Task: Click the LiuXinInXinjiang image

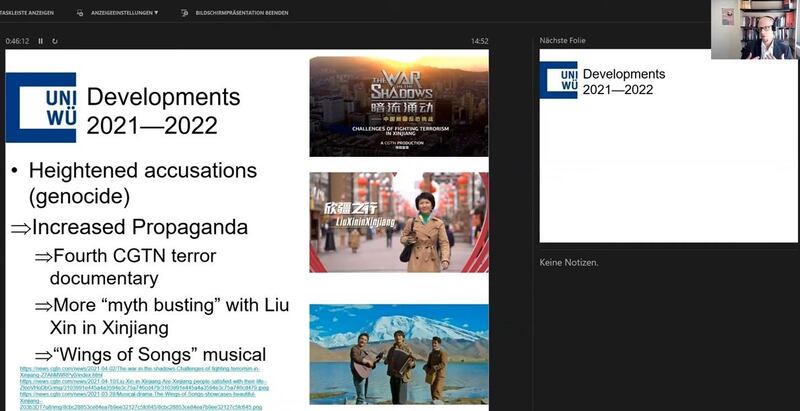Action: (398, 222)
